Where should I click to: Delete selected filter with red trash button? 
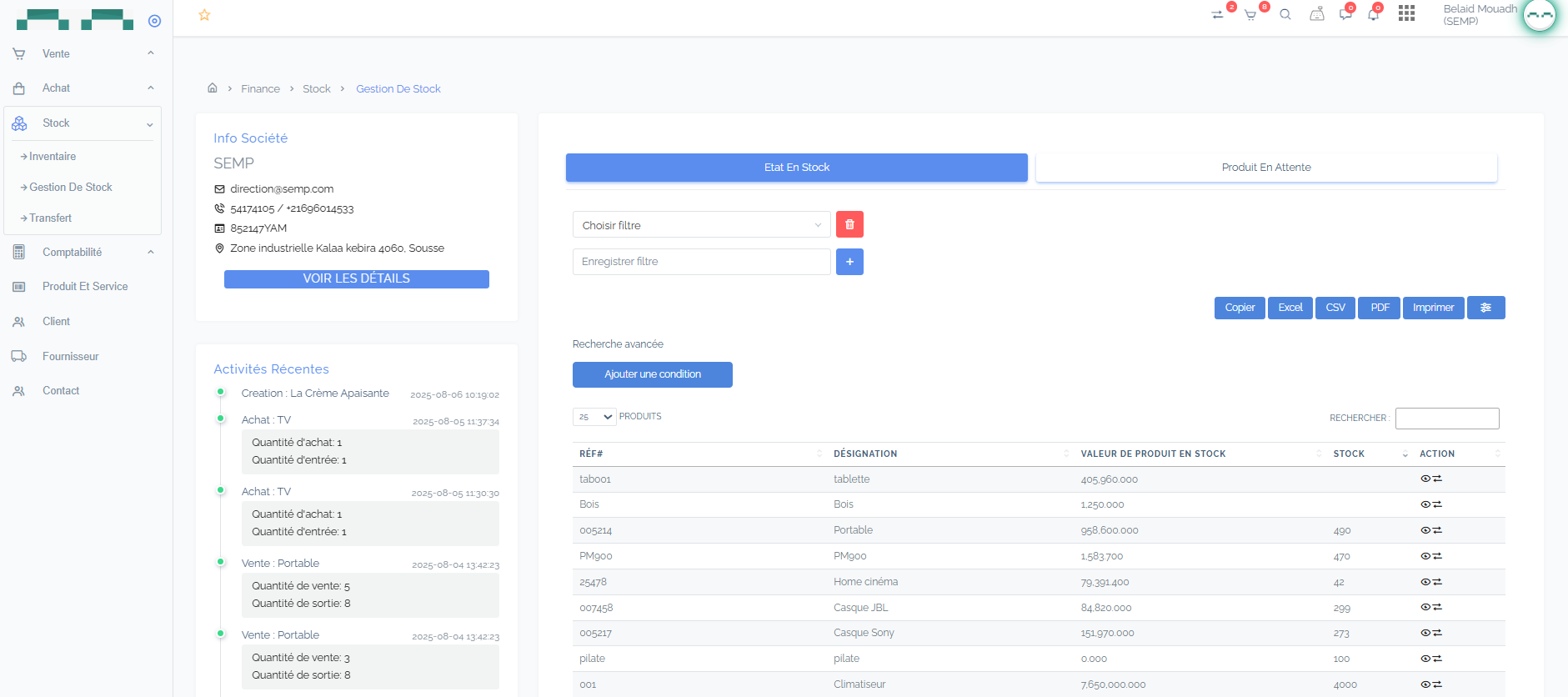click(849, 224)
